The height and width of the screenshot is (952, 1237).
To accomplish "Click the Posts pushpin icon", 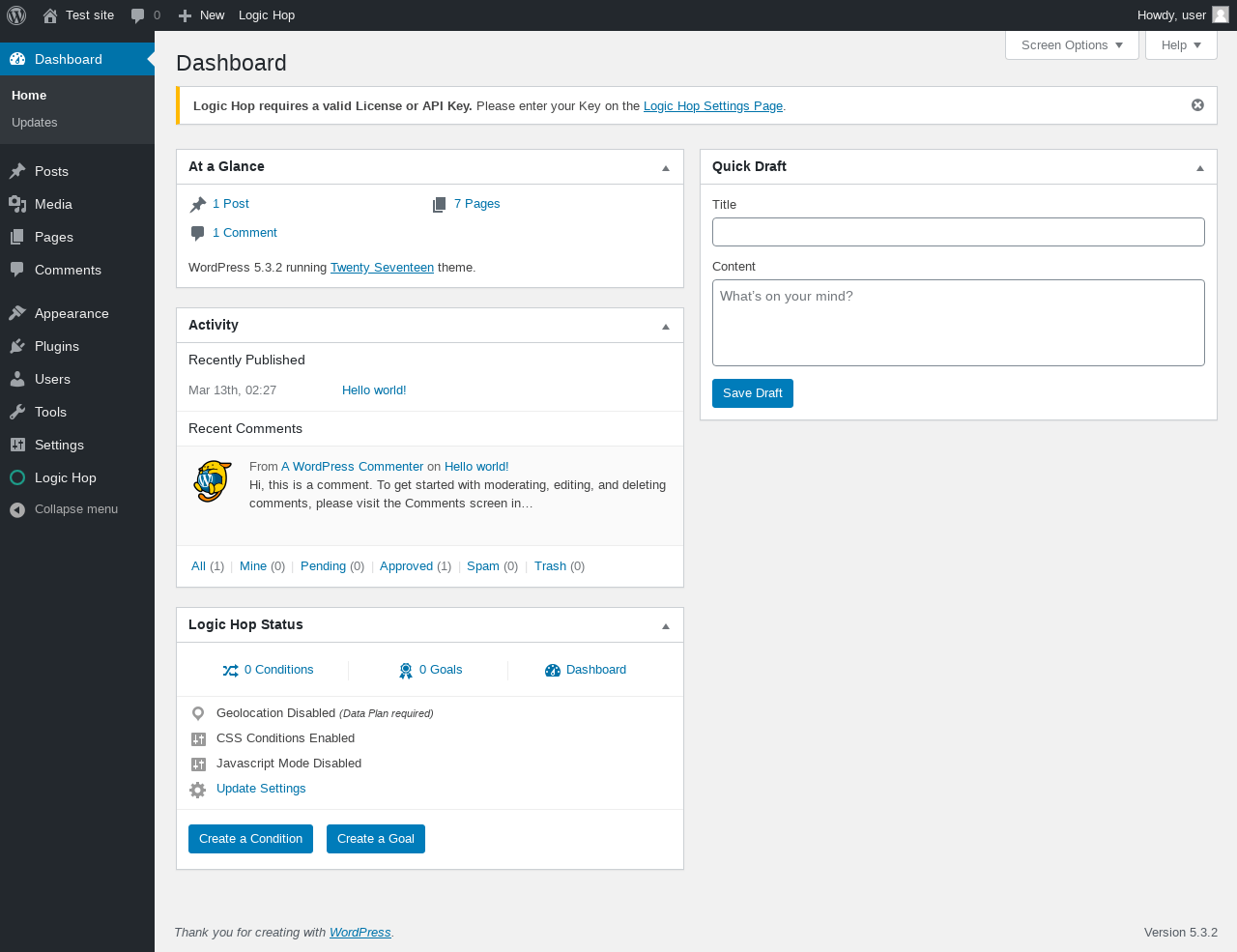I will 17,171.
